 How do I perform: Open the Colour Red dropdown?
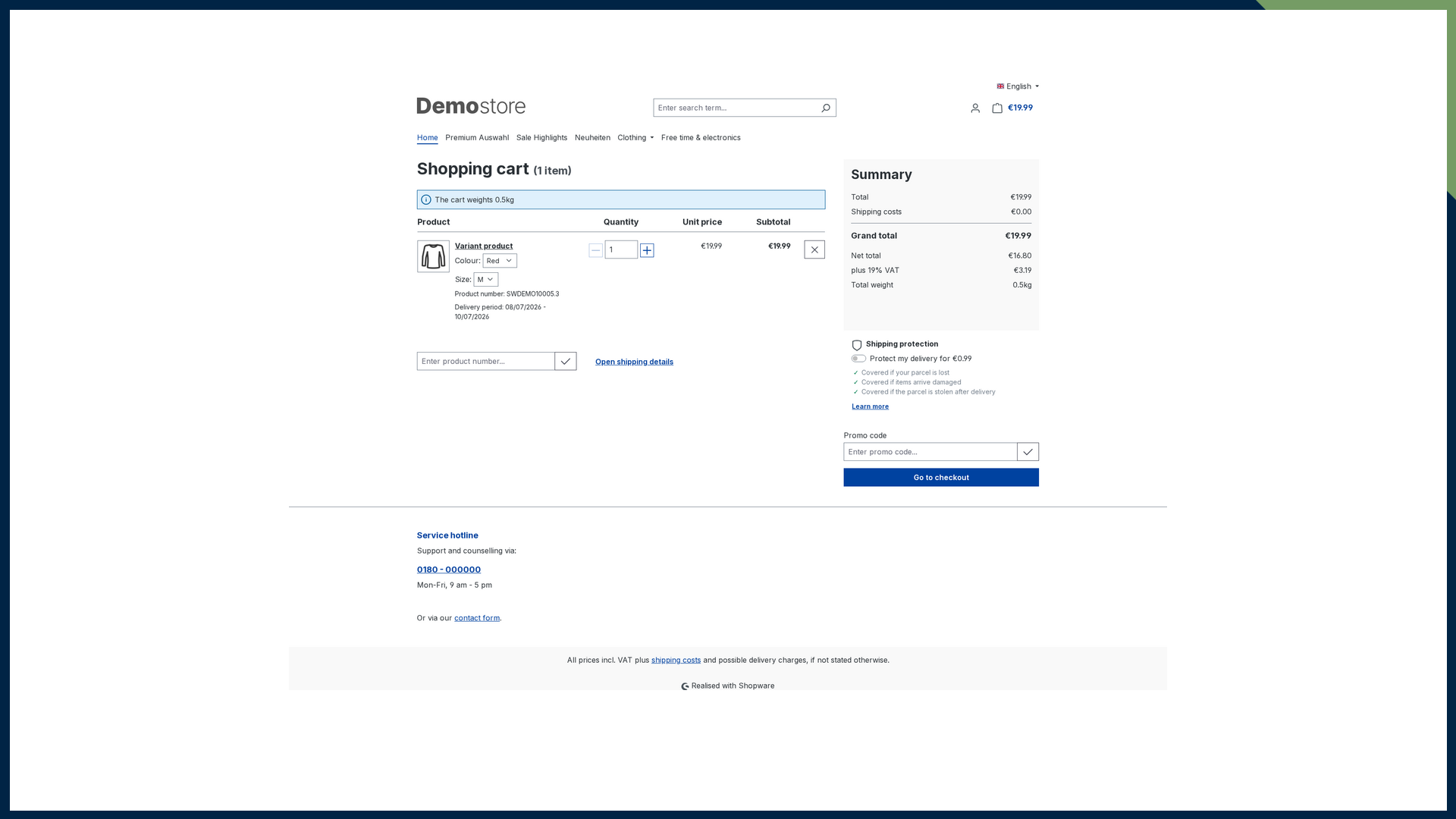[500, 261]
